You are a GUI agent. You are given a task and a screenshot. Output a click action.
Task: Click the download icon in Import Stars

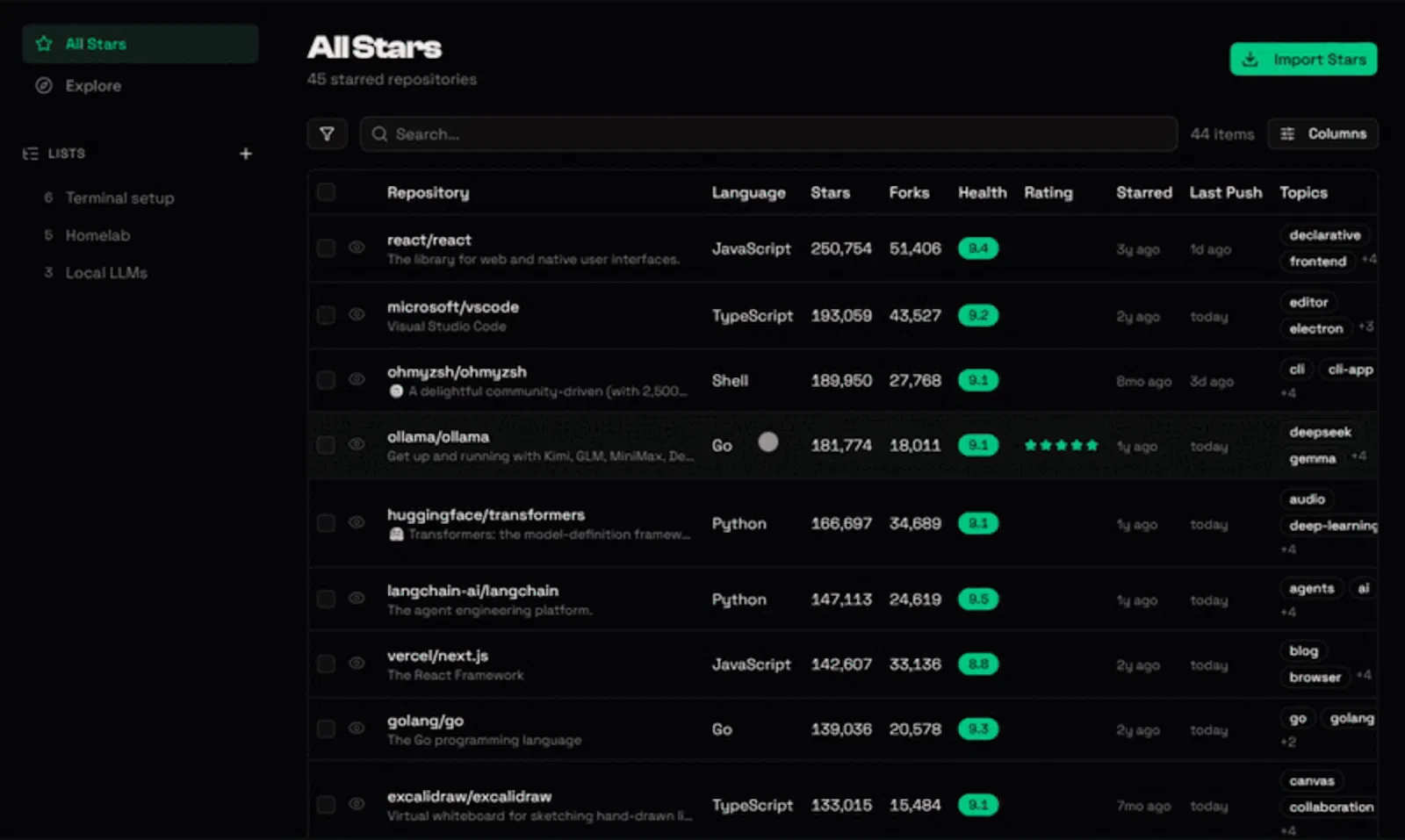pyautogui.click(x=1250, y=60)
